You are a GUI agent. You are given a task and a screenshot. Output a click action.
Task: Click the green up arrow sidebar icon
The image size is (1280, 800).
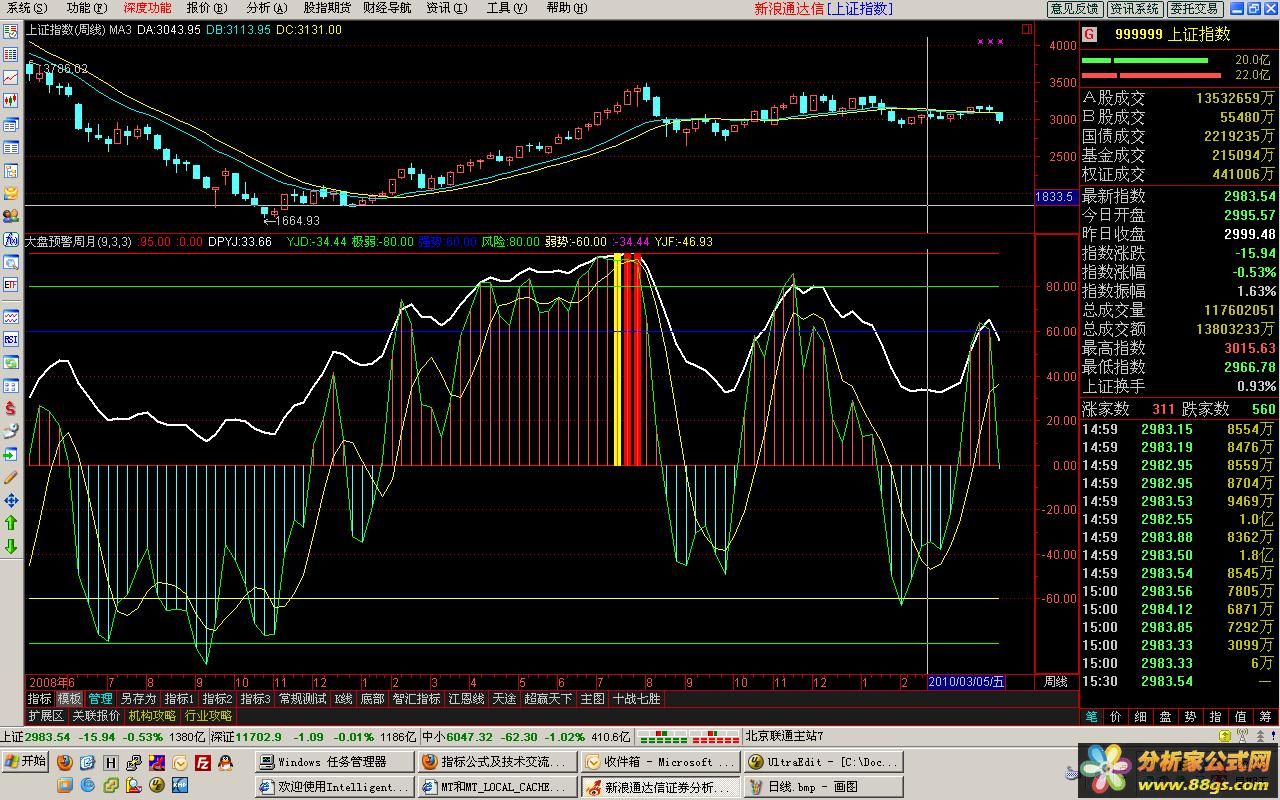coord(11,523)
